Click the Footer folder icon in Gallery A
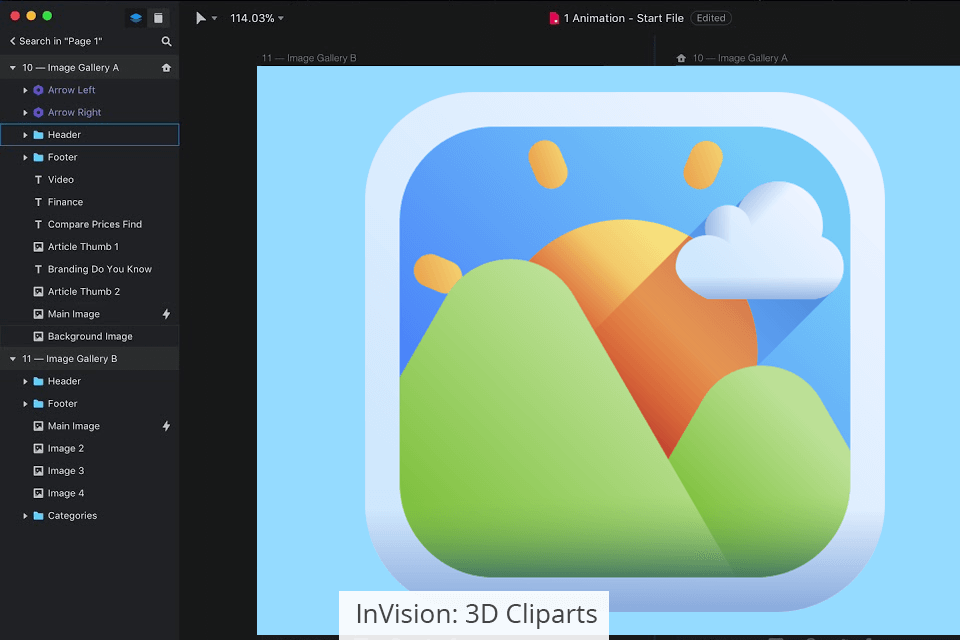960x640 pixels. click(38, 157)
